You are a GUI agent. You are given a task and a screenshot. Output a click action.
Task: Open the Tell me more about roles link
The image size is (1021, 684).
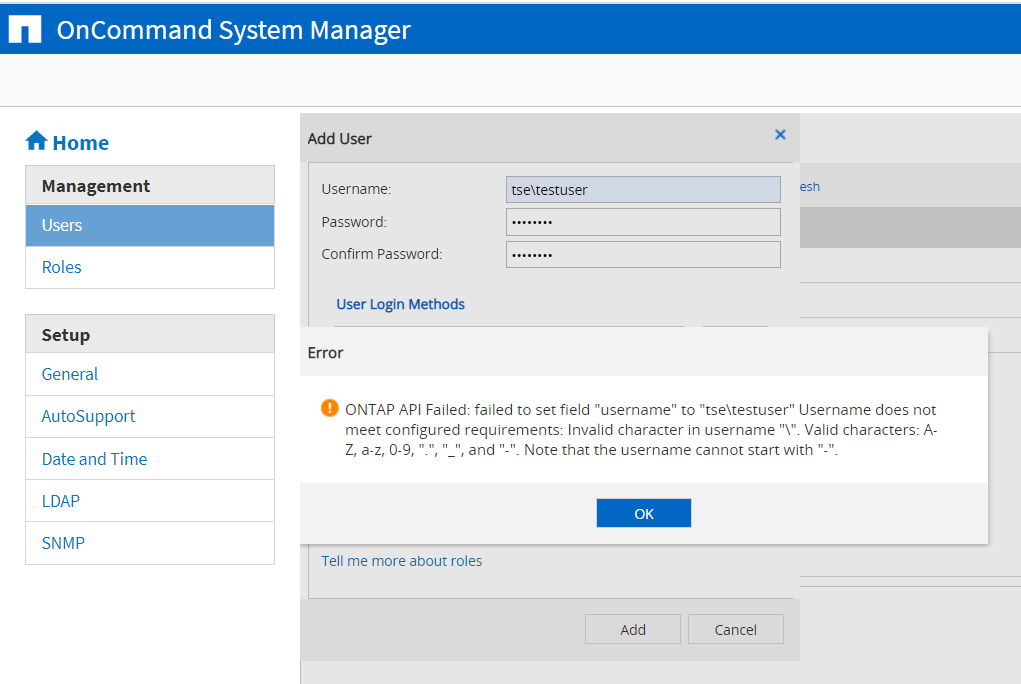pos(401,561)
